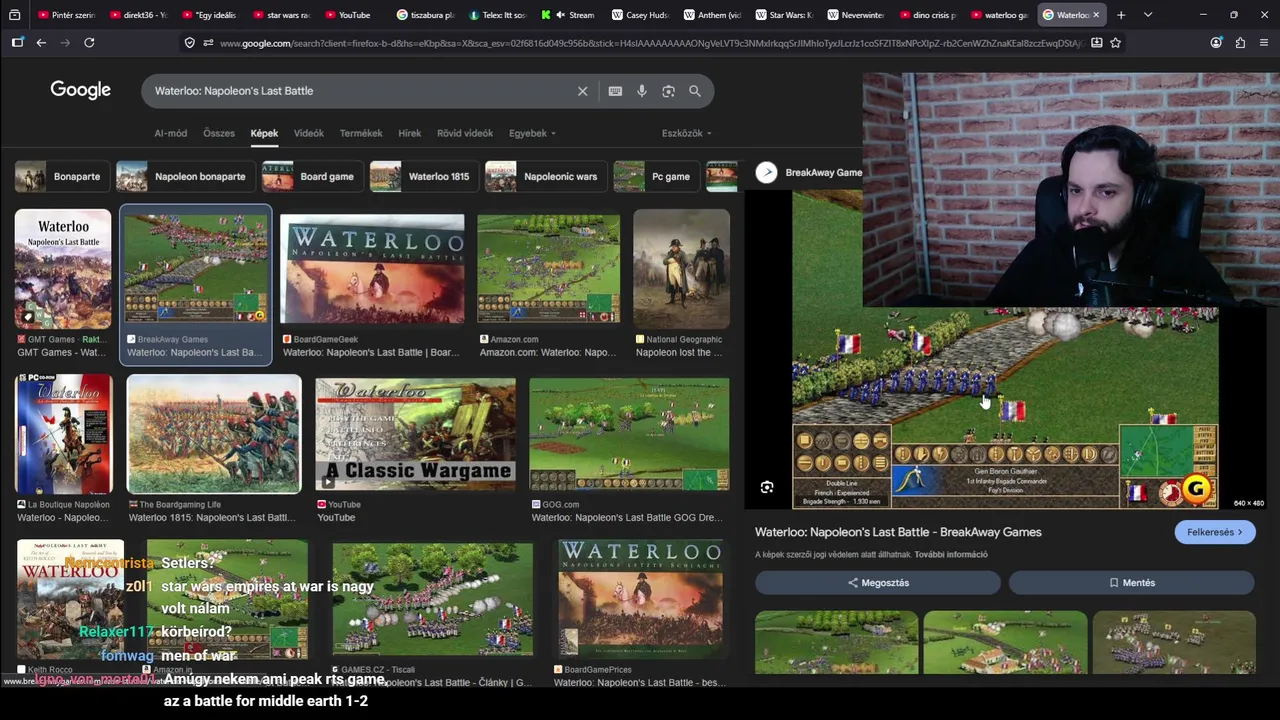Viewport: 1280px width, 720px height.
Task: Open the Eszközök tools dropdown
Action: (687, 133)
